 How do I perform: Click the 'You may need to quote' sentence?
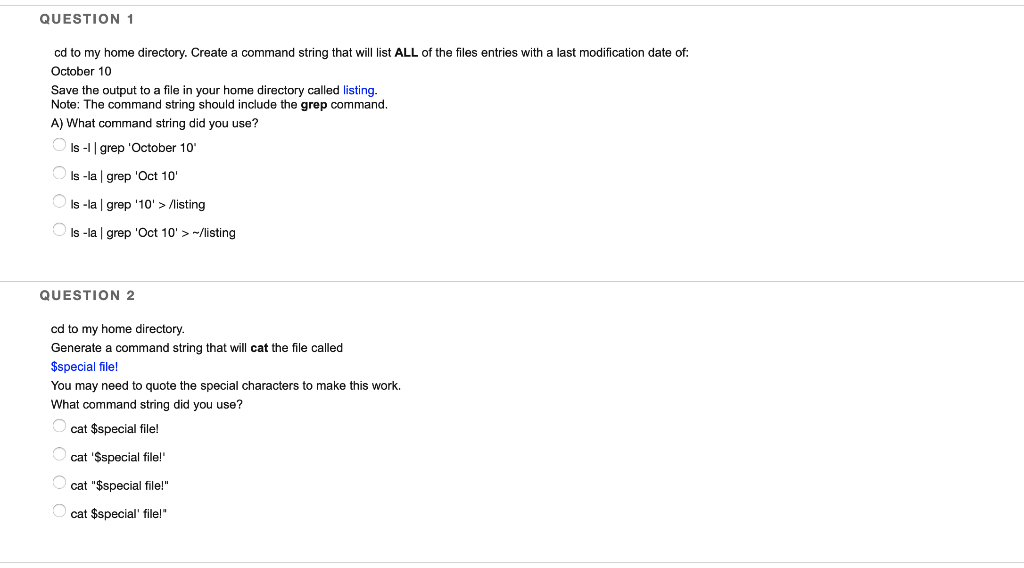tap(226, 386)
